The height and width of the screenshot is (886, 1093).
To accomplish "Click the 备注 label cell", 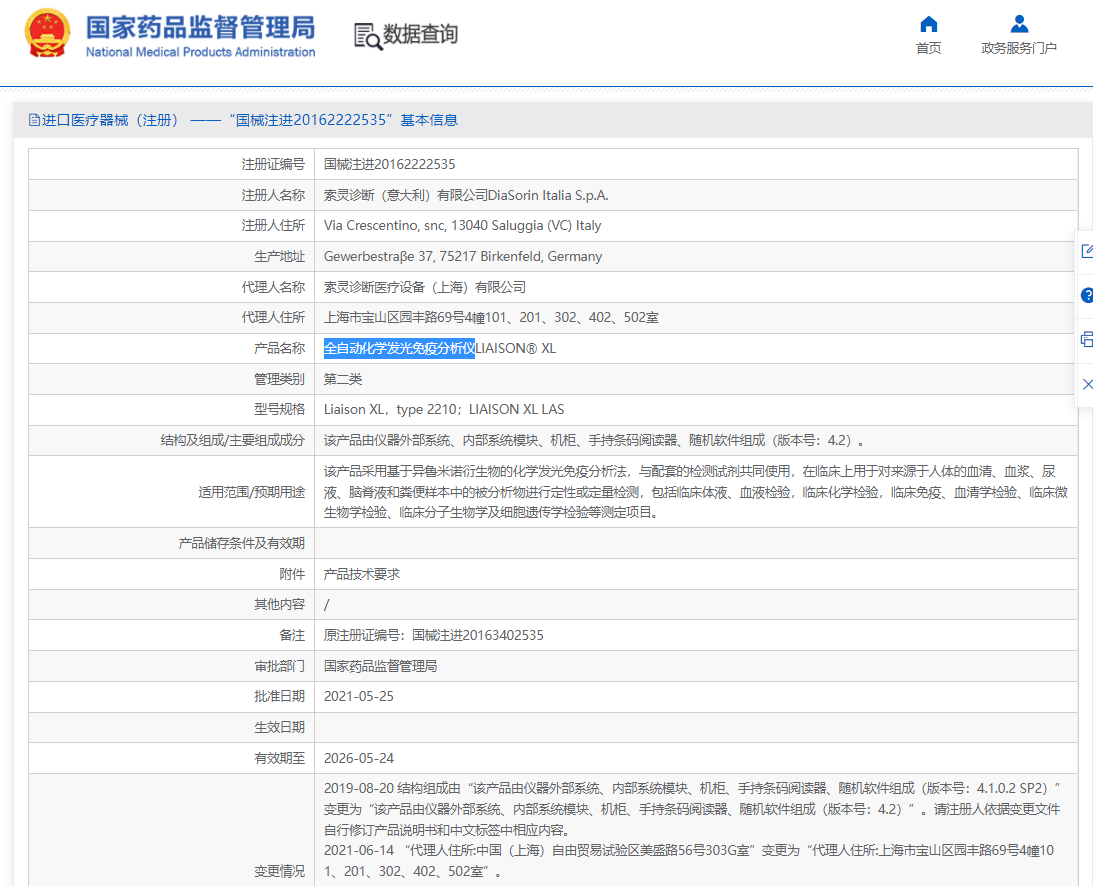I will tap(171, 635).
